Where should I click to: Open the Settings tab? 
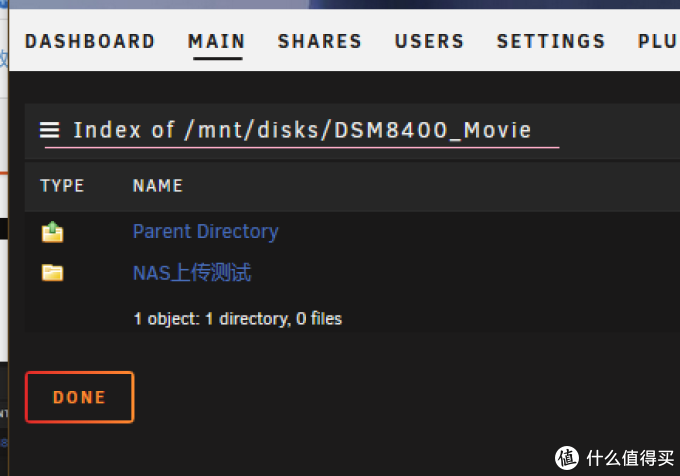pyautogui.click(x=551, y=42)
